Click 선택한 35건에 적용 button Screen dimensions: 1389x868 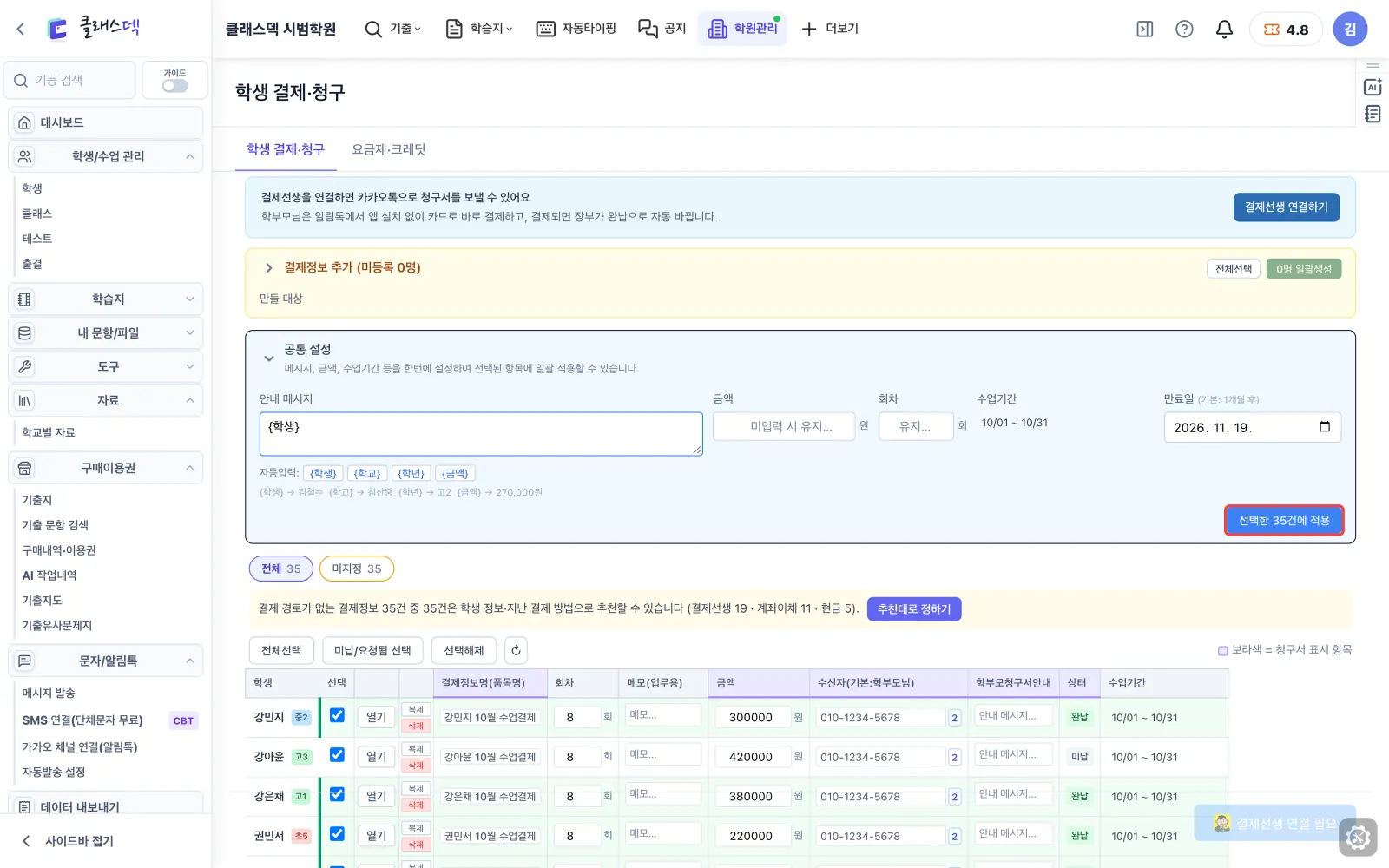pyautogui.click(x=1284, y=520)
